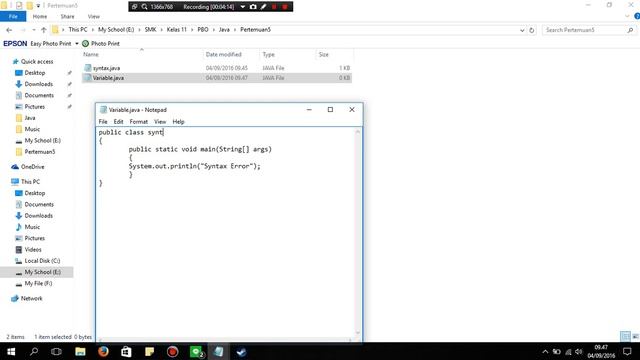Click the taskbar Search icon
The image size is (640, 360).
tap(34, 351)
